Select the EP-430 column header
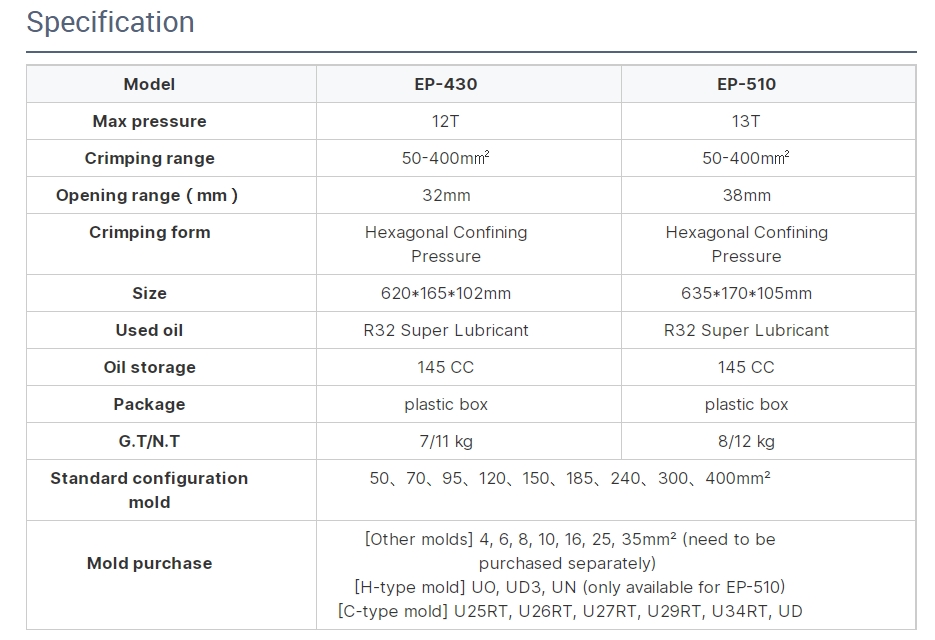935x640 pixels. pyautogui.click(x=445, y=84)
